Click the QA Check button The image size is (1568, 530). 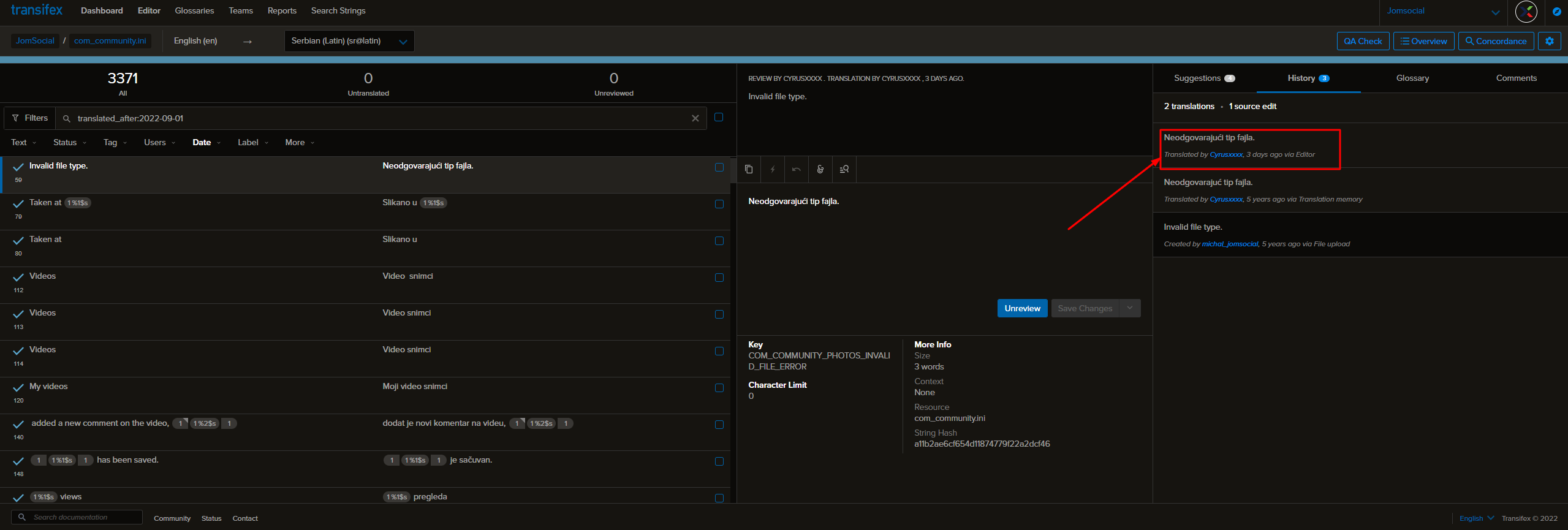(1362, 41)
